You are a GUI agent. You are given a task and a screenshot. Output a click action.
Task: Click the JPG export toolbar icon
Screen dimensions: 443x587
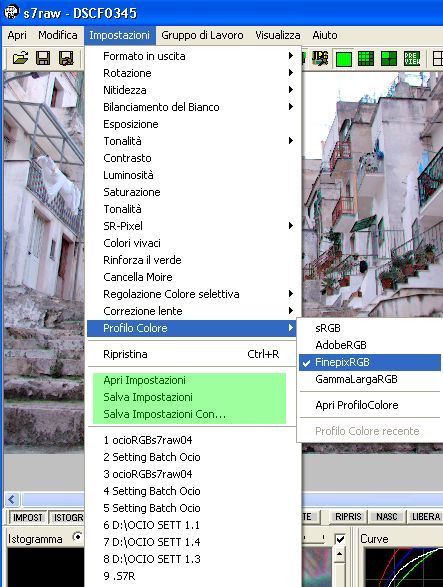coord(320,58)
